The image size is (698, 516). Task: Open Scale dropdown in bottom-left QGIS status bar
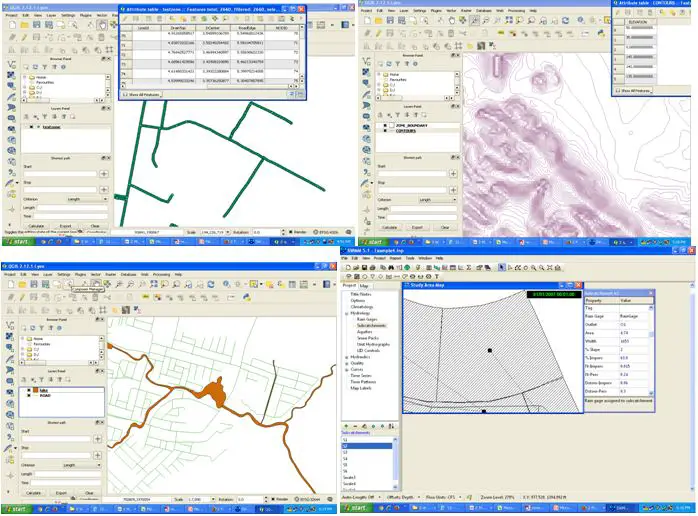213,500
